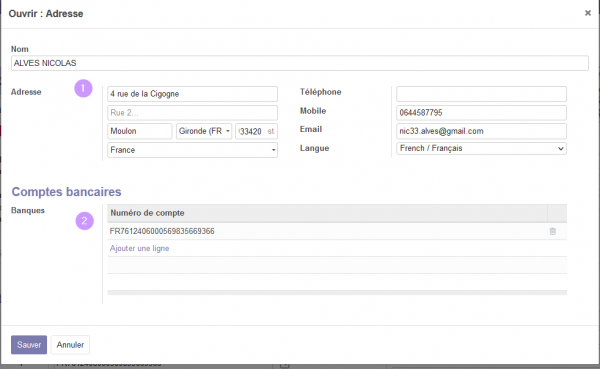
Task: Edit the postal code field 33420
Action: click(x=256, y=131)
